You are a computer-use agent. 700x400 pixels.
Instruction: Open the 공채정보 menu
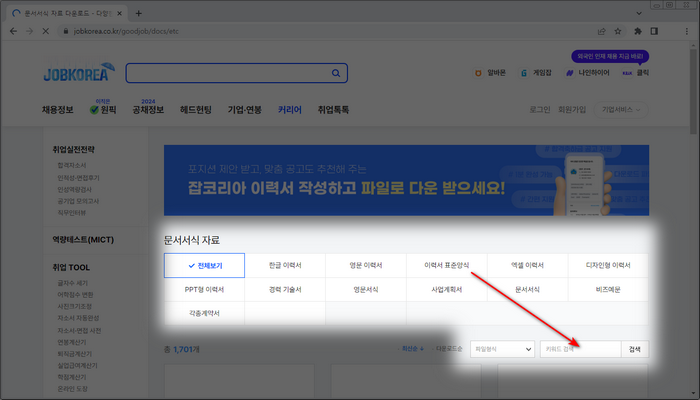pos(148,110)
